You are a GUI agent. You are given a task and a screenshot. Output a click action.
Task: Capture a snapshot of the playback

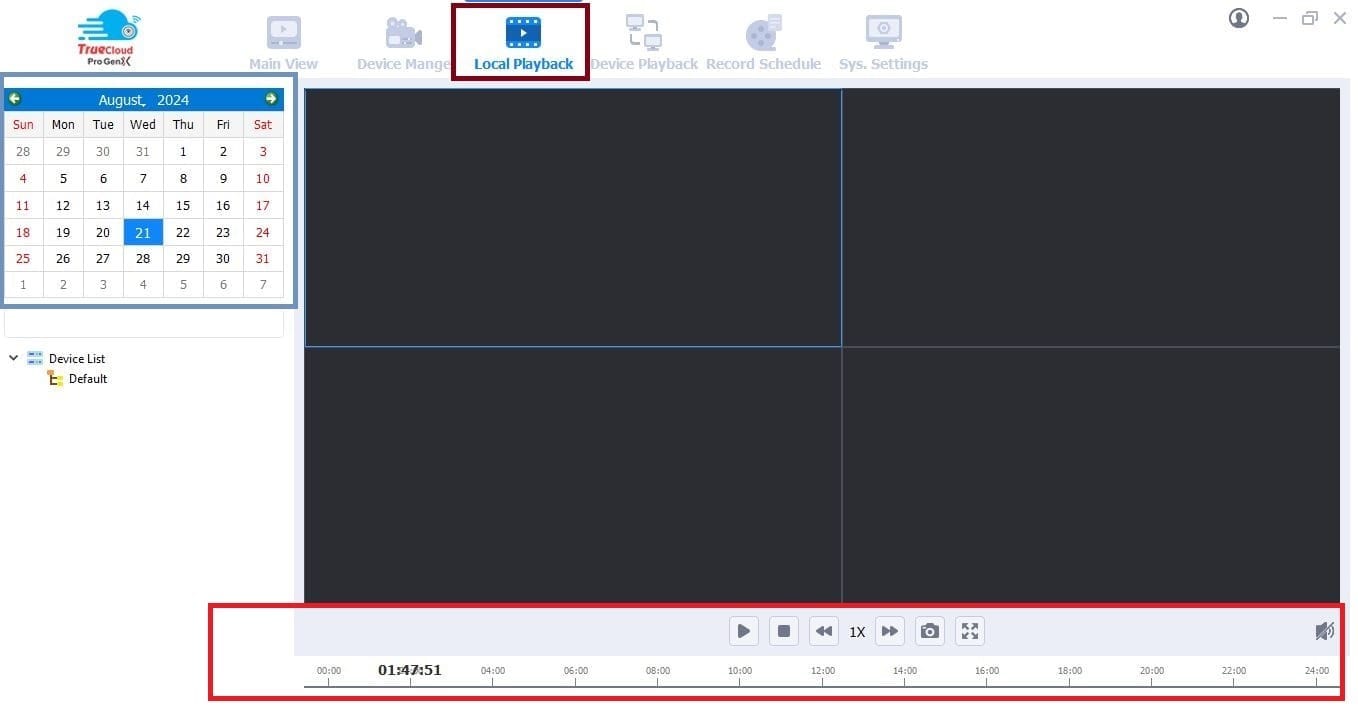coord(929,631)
